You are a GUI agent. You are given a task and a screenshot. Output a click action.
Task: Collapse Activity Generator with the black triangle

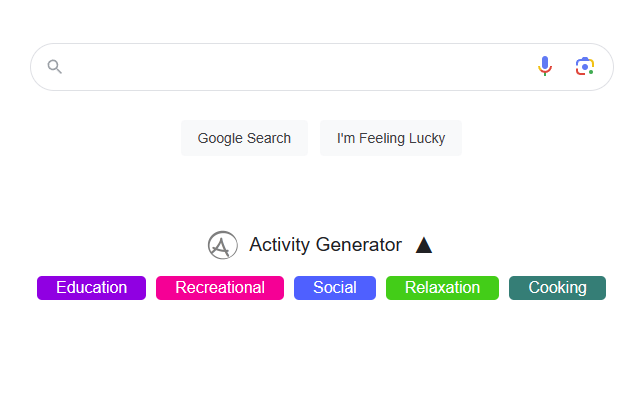click(x=424, y=245)
